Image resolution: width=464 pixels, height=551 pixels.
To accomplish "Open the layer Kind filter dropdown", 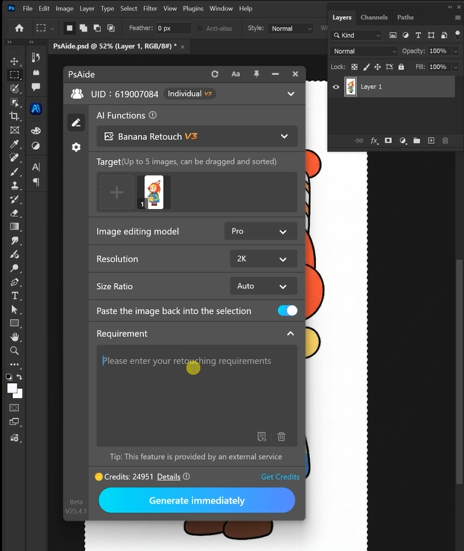I will [x=356, y=35].
